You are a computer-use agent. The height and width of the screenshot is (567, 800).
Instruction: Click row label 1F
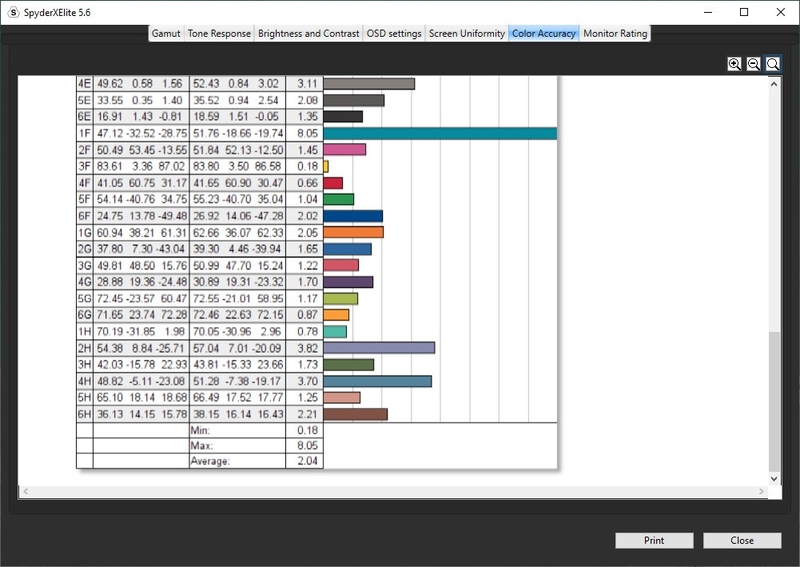click(x=85, y=134)
